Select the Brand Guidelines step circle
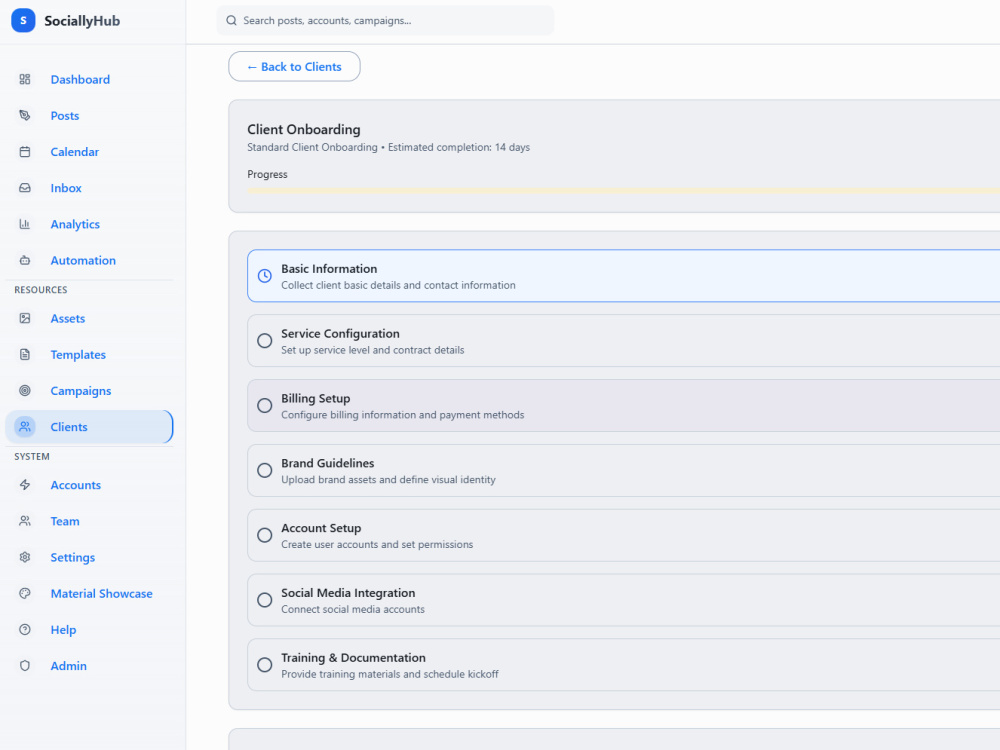The image size is (1000, 750). point(265,470)
